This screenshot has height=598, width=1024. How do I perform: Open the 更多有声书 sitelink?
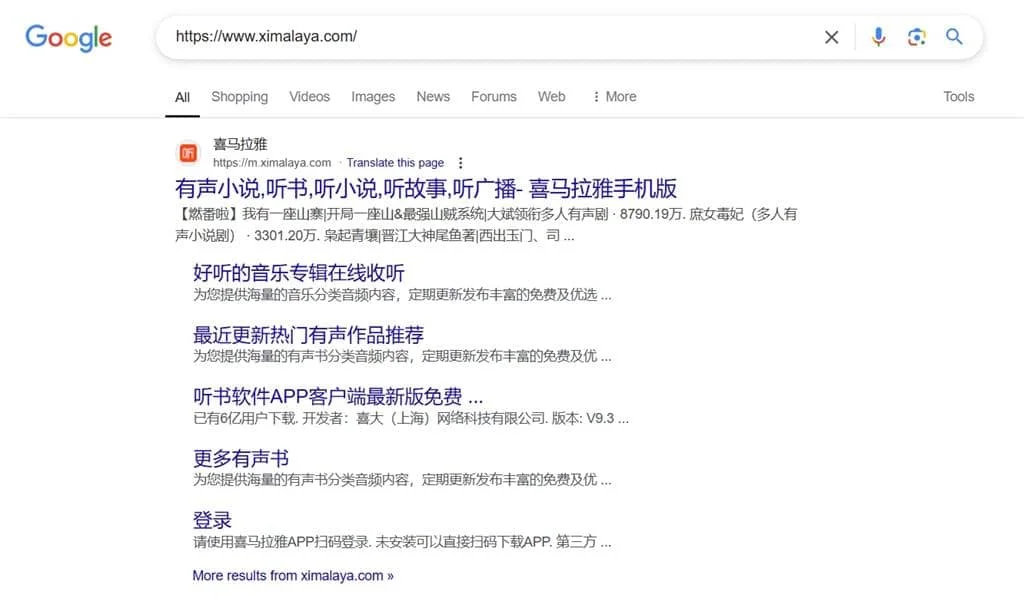pyautogui.click(x=240, y=458)
